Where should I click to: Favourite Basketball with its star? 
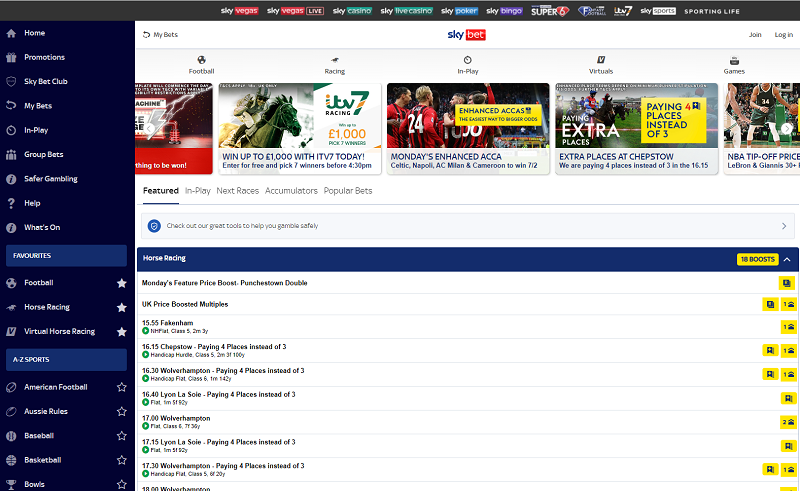[x=121, y=460]
